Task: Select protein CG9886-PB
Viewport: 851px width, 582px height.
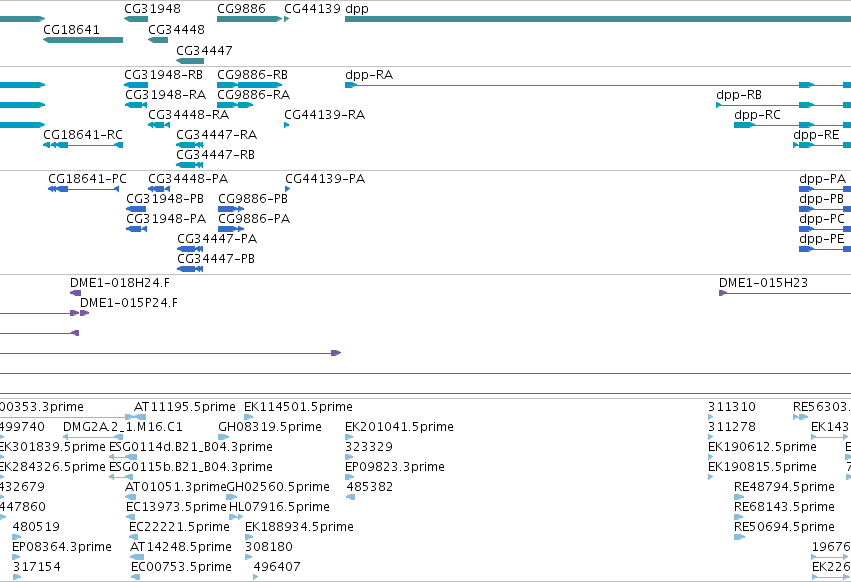Action: tap(253, 199)
